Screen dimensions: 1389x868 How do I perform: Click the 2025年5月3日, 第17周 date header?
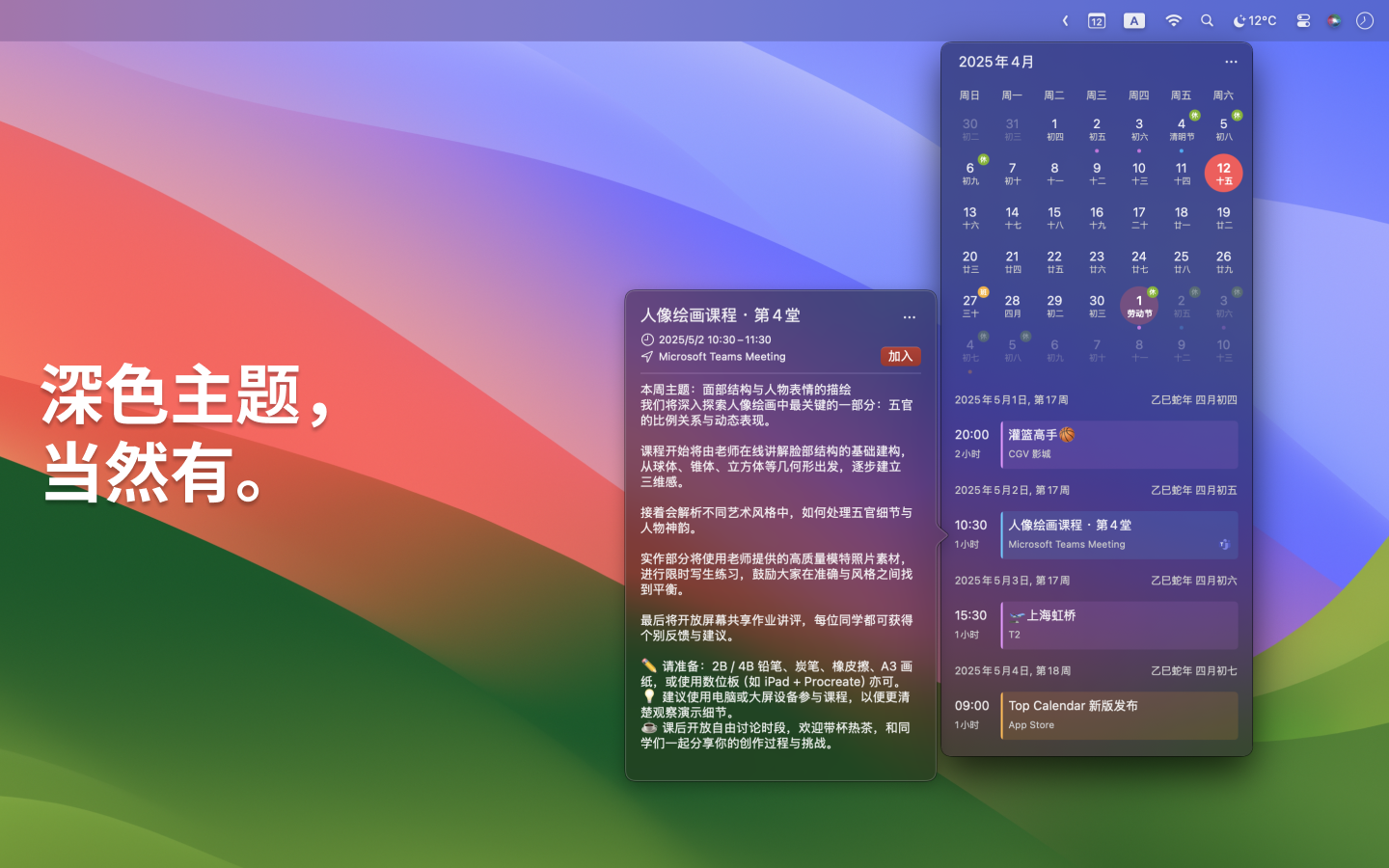pos(1012,581)
